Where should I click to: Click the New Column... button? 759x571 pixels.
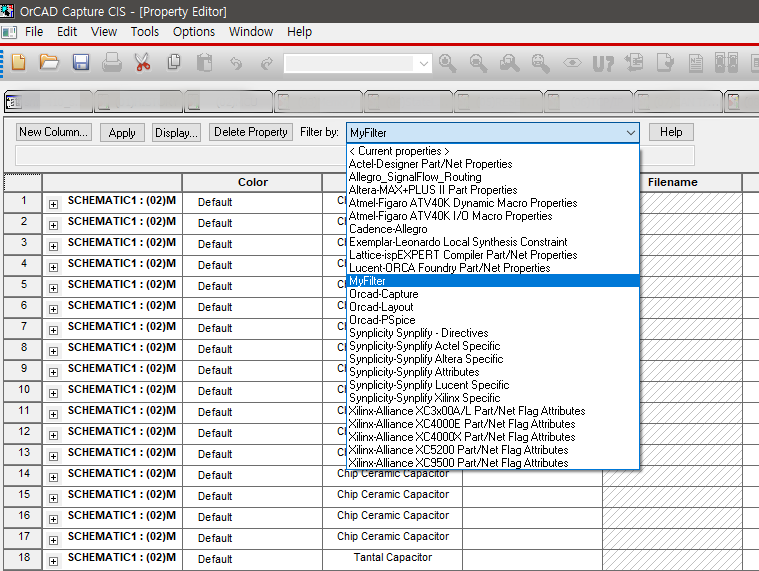tap(53, 132)
